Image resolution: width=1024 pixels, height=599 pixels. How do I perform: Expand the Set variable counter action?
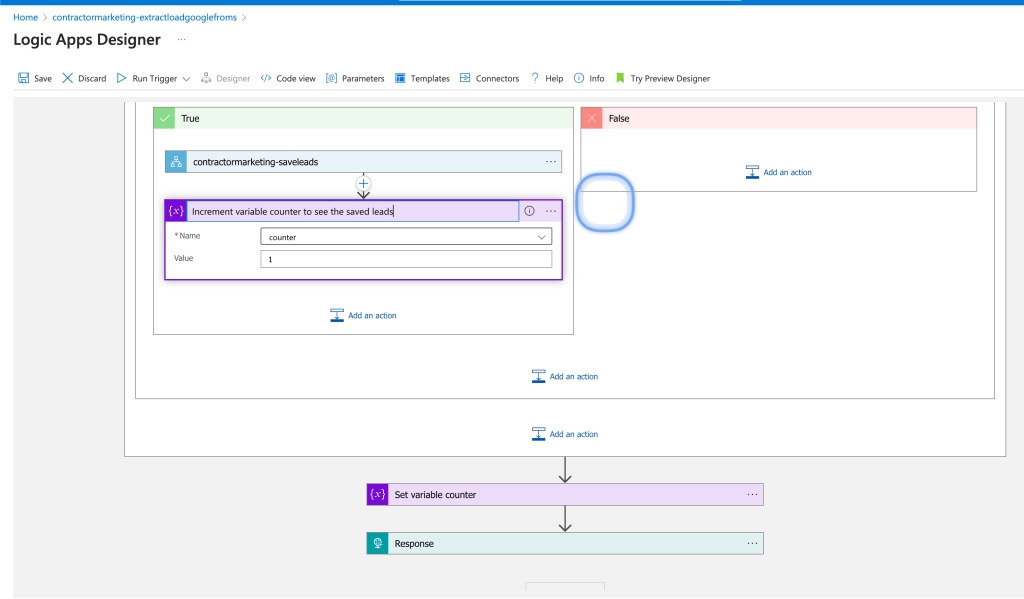565,494
